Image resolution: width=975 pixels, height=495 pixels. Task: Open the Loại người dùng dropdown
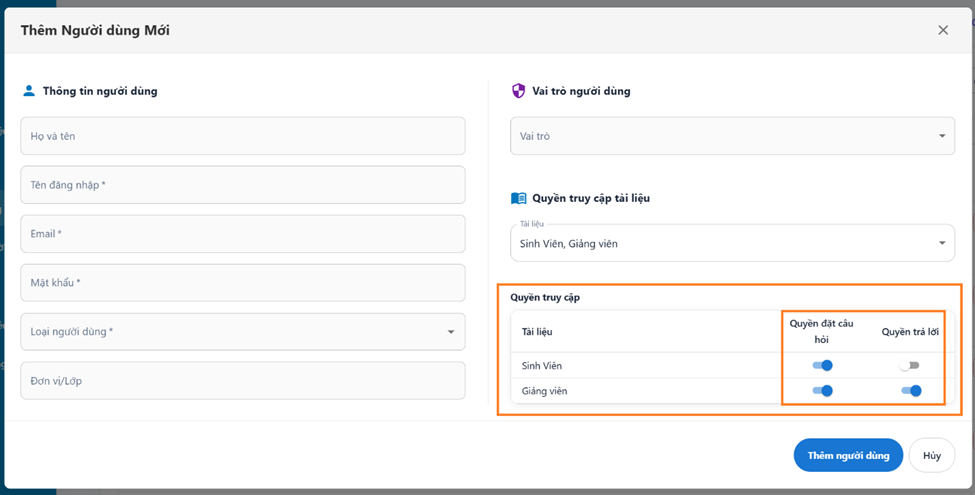pos(242,332)
